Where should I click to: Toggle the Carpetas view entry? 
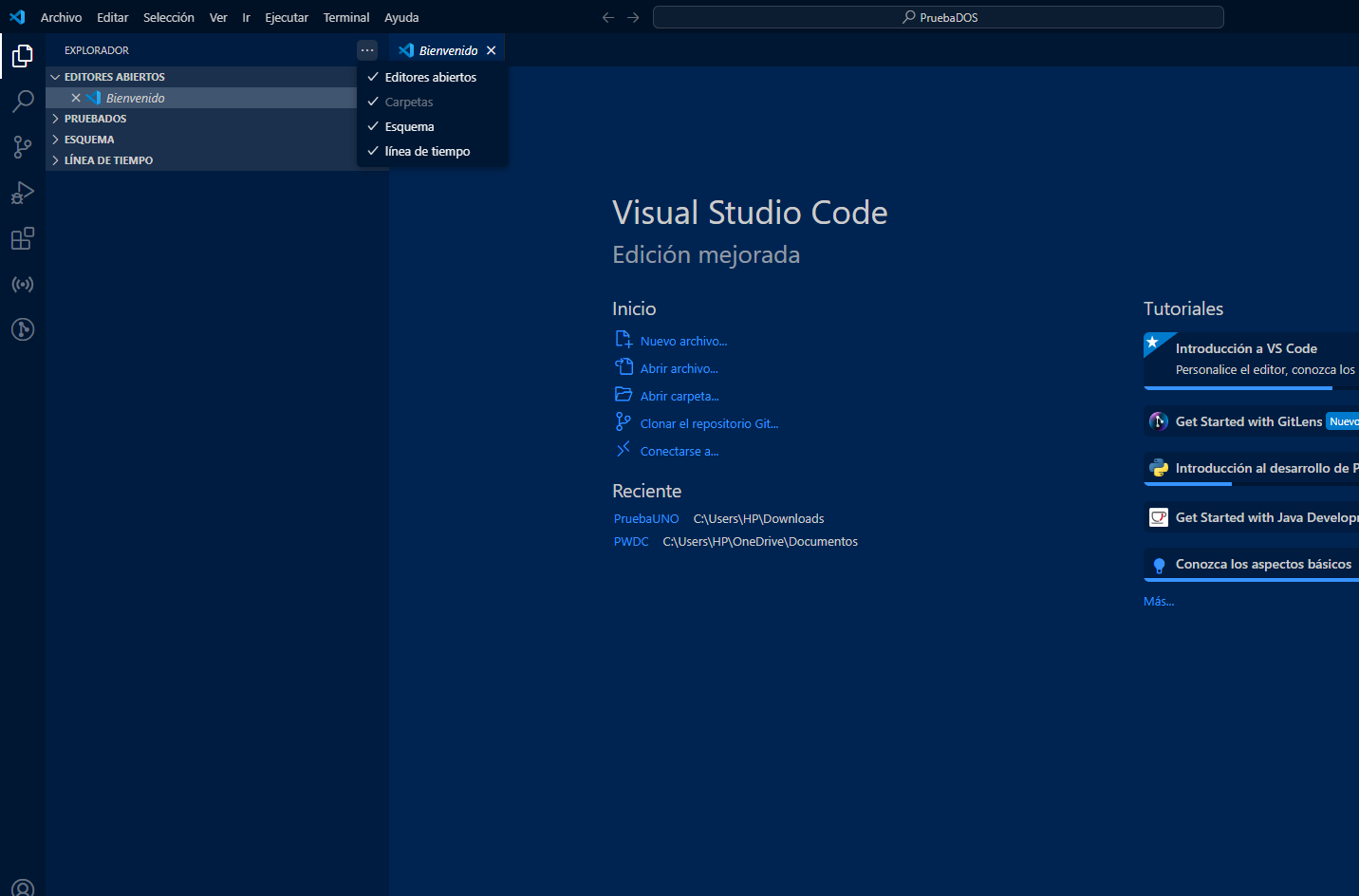[433, 102]
